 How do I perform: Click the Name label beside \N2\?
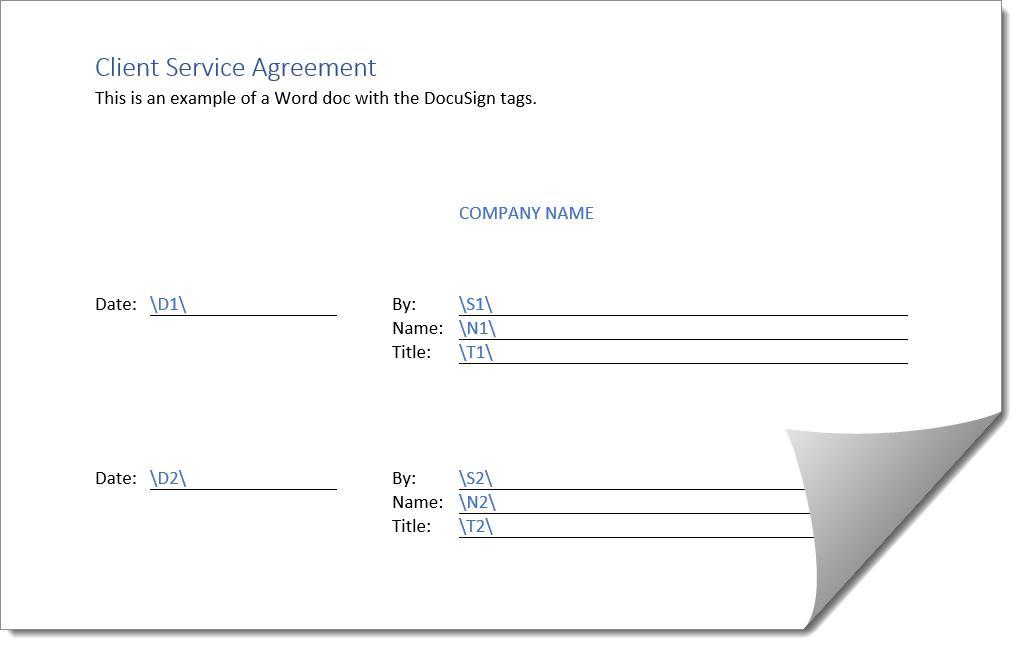417,502
